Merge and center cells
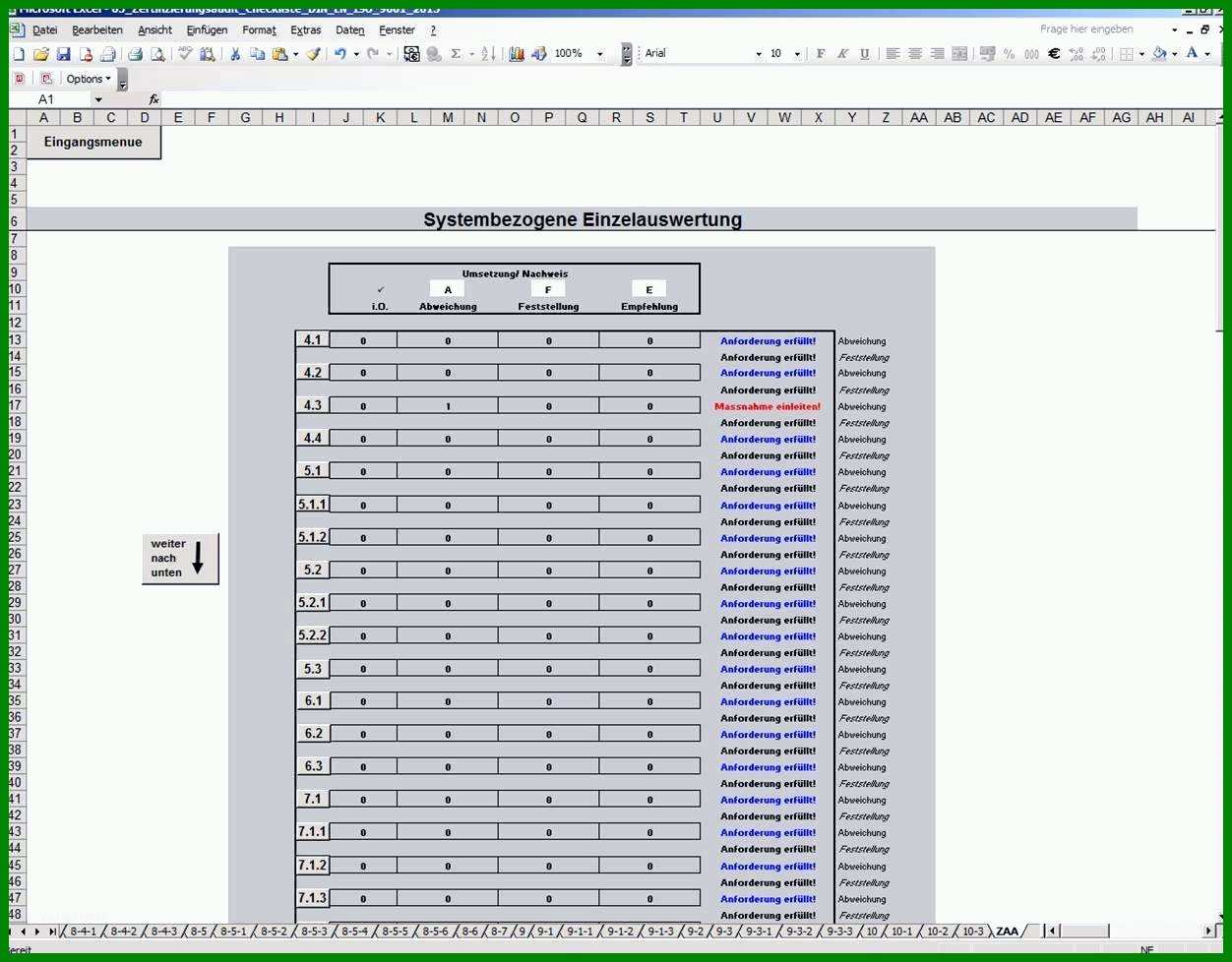Viewport: 1232px width, 962px height. point(959,54)
